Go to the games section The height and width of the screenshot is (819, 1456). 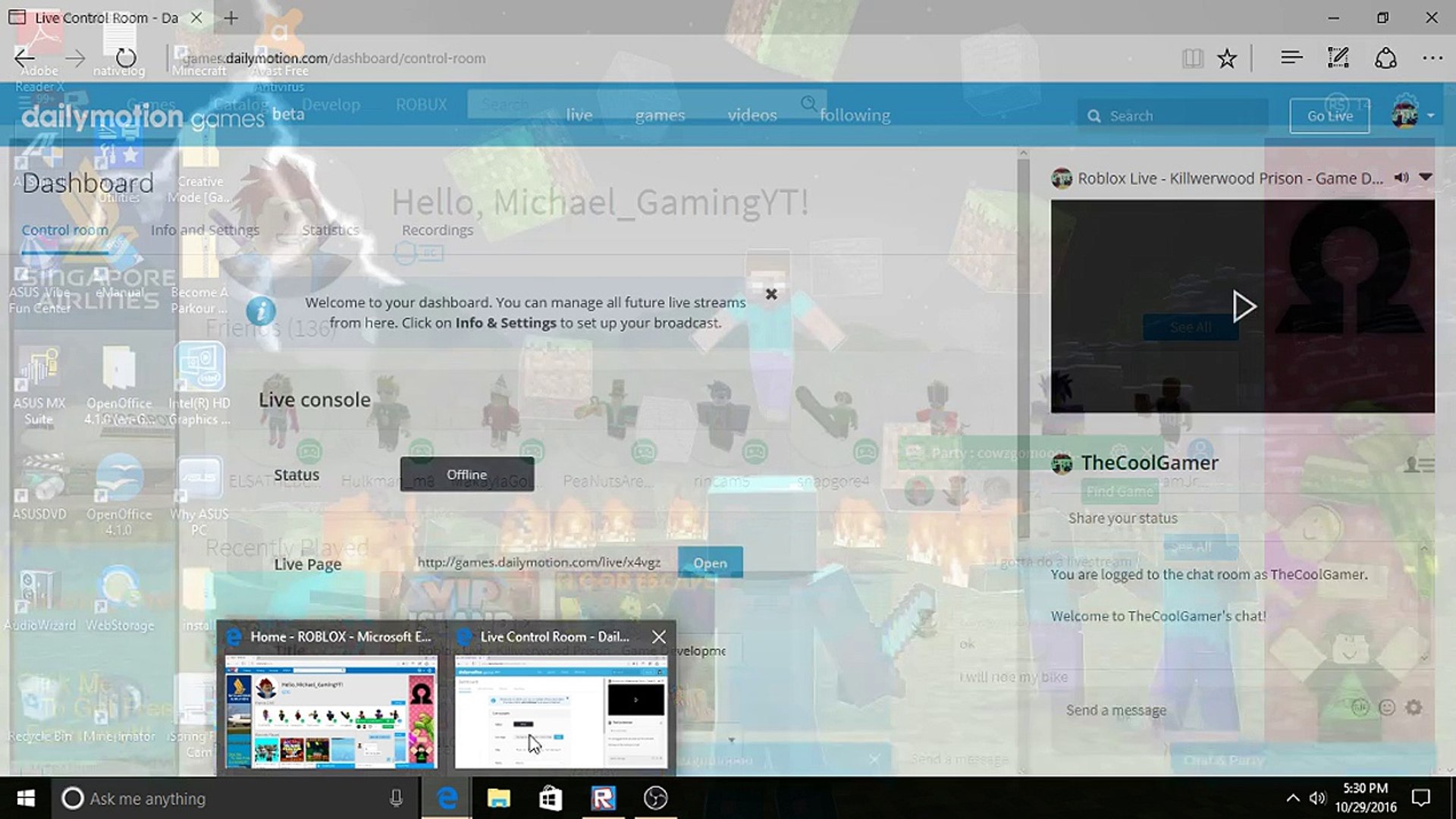pyautogui.click(x=660, y=115)
